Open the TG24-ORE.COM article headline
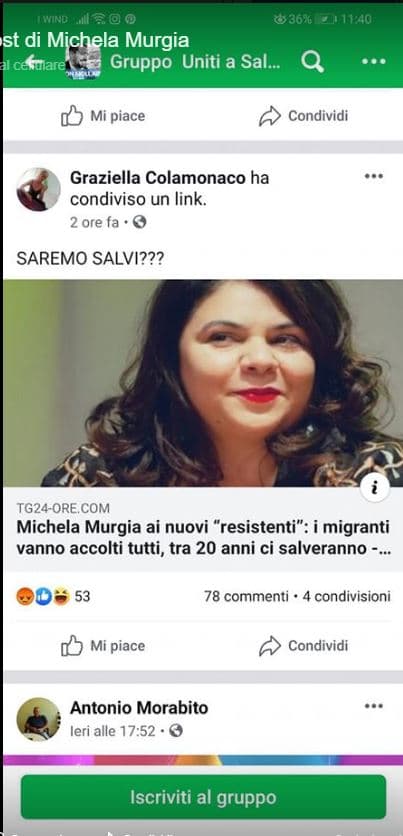The image size is (403, 836). pos(203,537)
